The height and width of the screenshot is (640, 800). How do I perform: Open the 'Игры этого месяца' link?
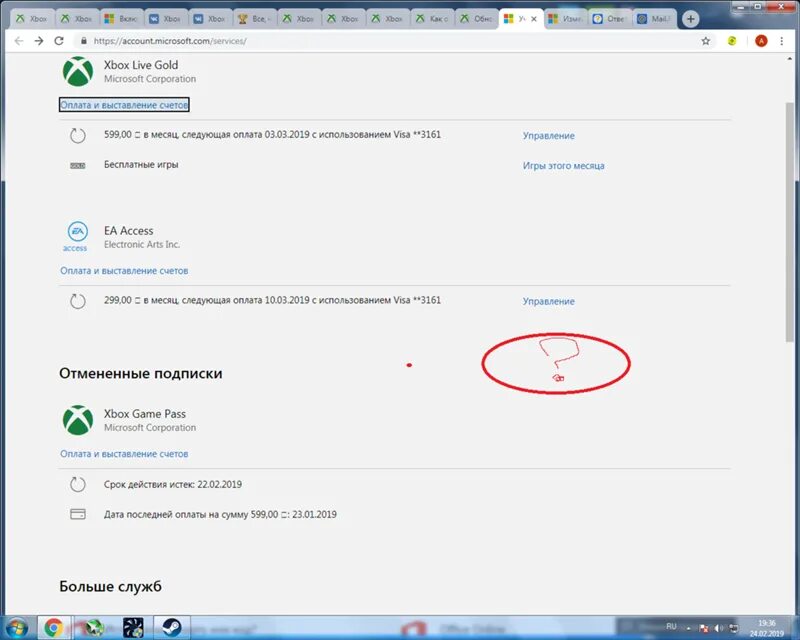pyautogui.click(x=563, y=166)
